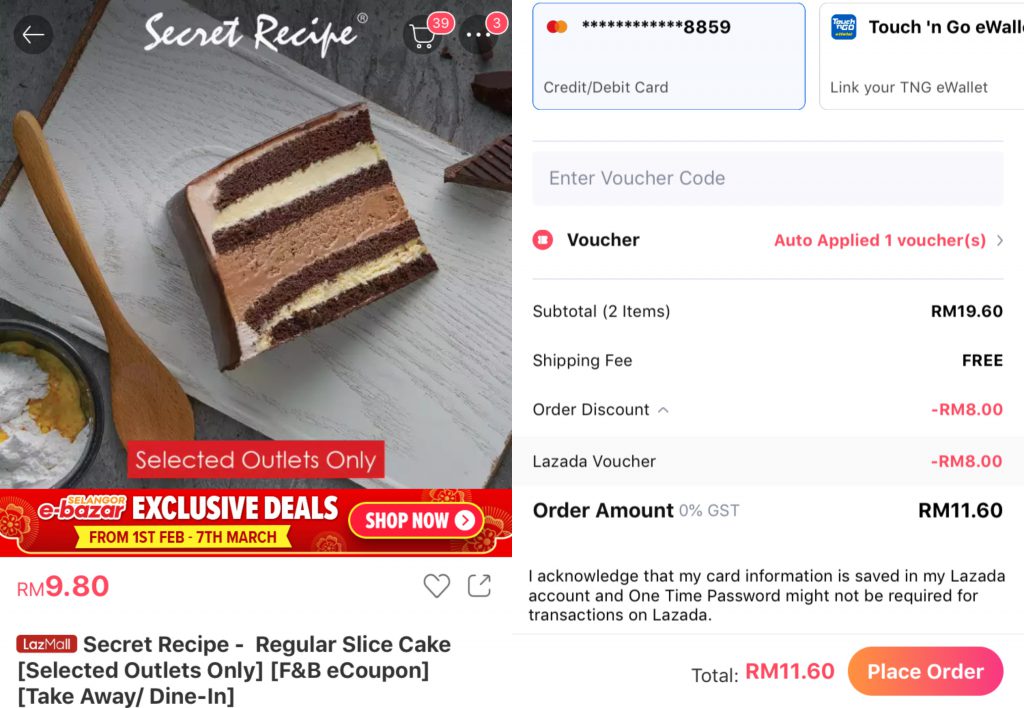The image size is (1024, 708).
Task: Tap the LazMall badge
Action: coord(46,644)
